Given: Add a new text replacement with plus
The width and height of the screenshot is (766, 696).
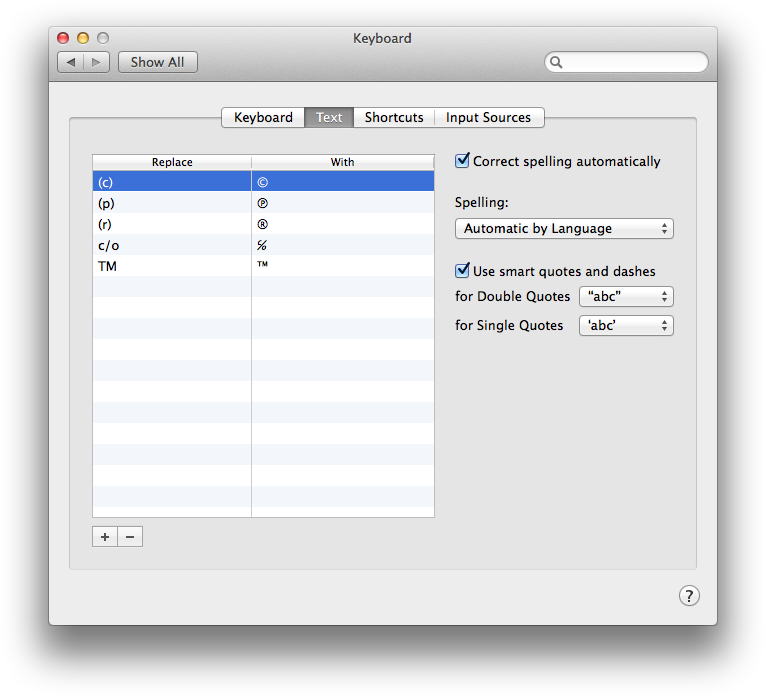Looking at the screenshot, I should click(105, 537).
